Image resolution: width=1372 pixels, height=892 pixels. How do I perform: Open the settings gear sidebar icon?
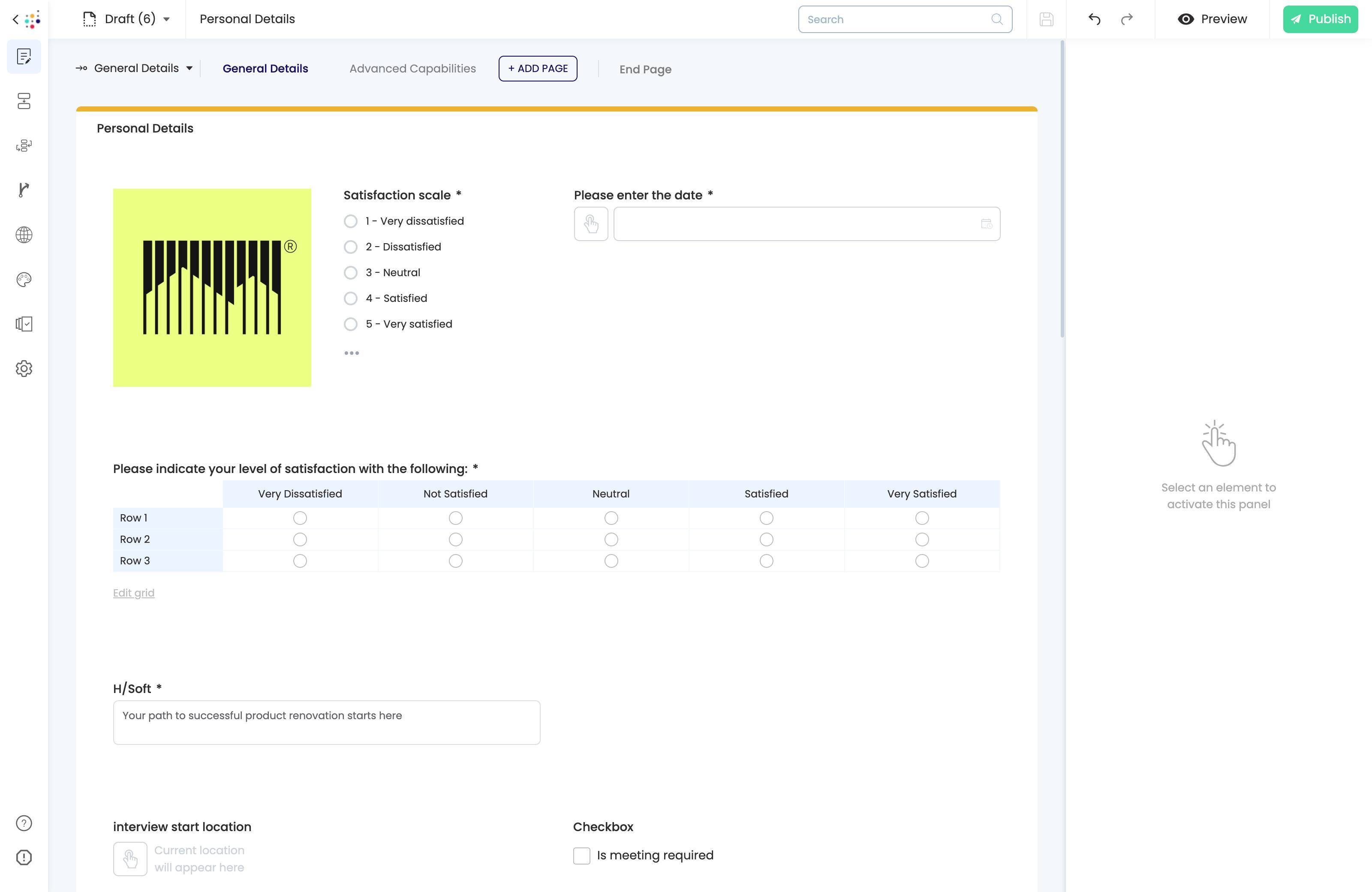click(x=24, y=368)
